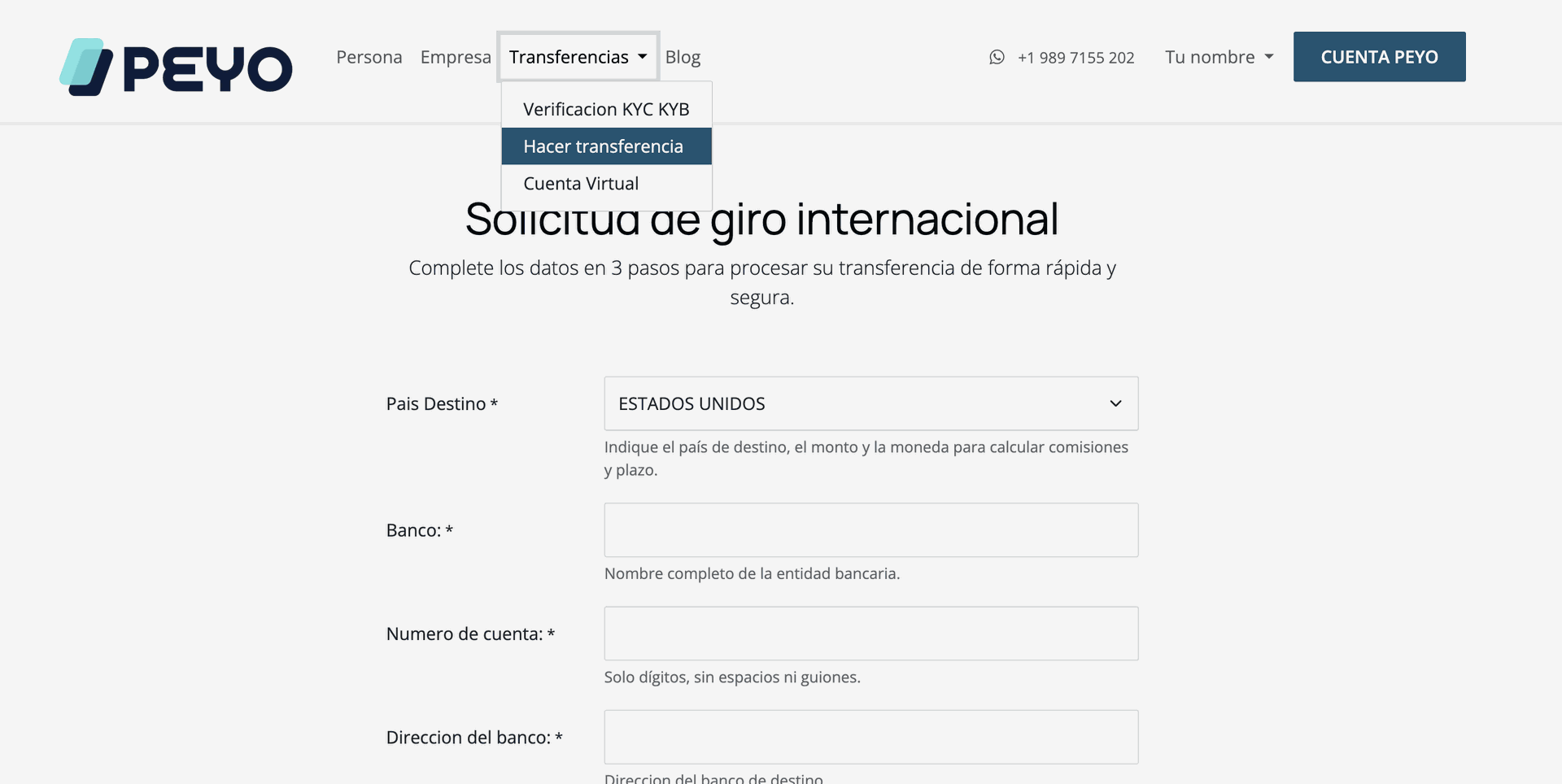
Task: Expand the Tu nombre user menu
Action: [1210, 57]
